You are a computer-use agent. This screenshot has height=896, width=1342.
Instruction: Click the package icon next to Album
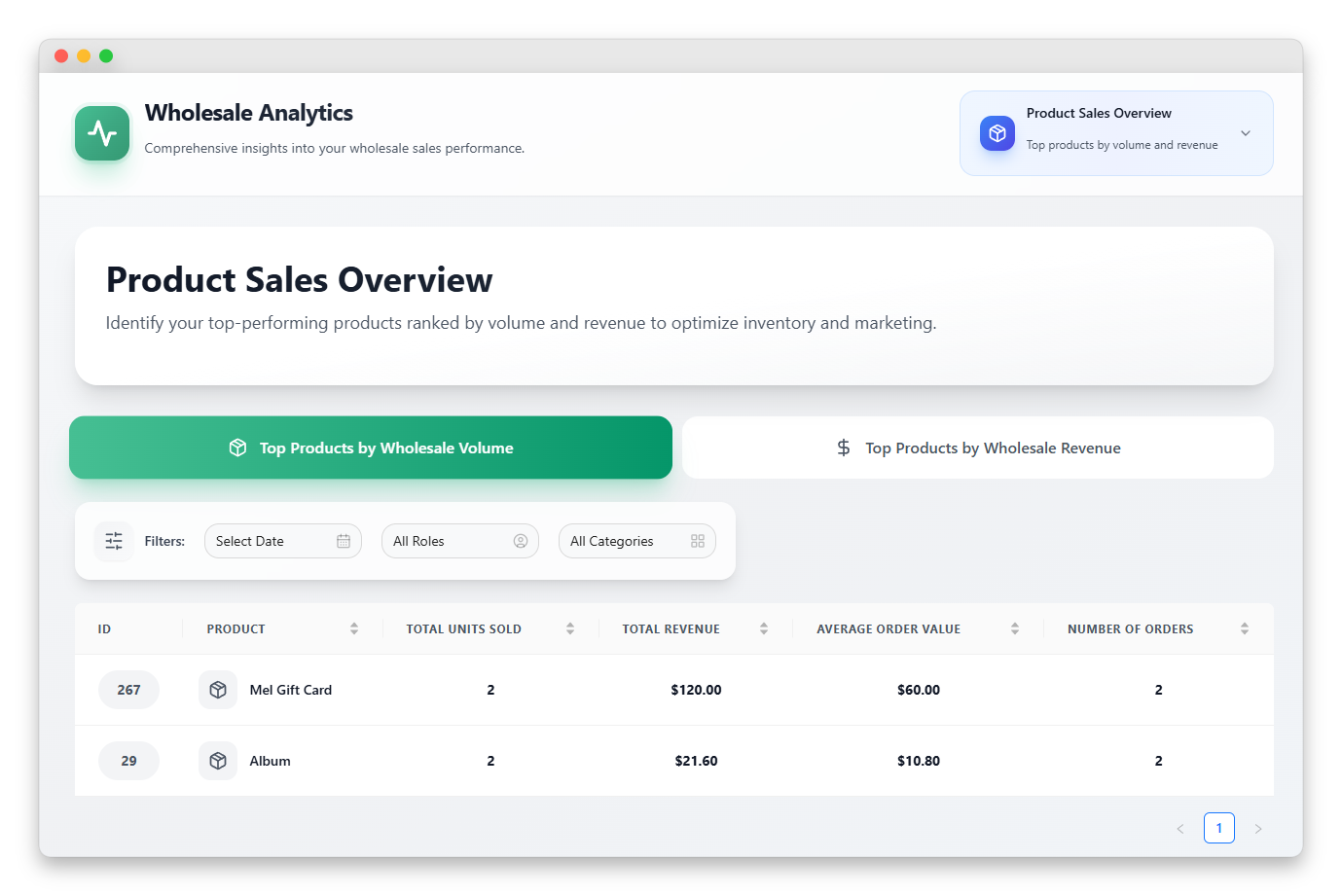[218, 761]
